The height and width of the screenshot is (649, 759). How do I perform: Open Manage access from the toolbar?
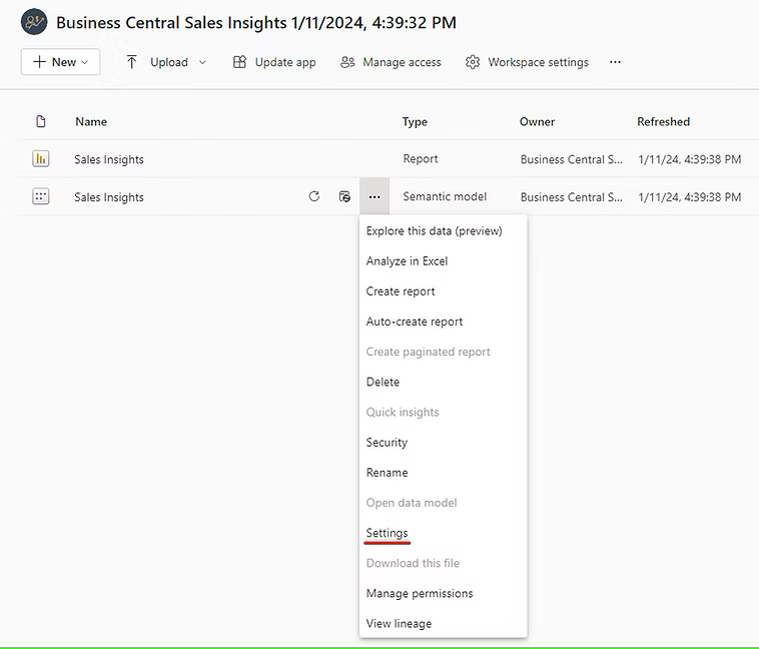click(391, 62)
